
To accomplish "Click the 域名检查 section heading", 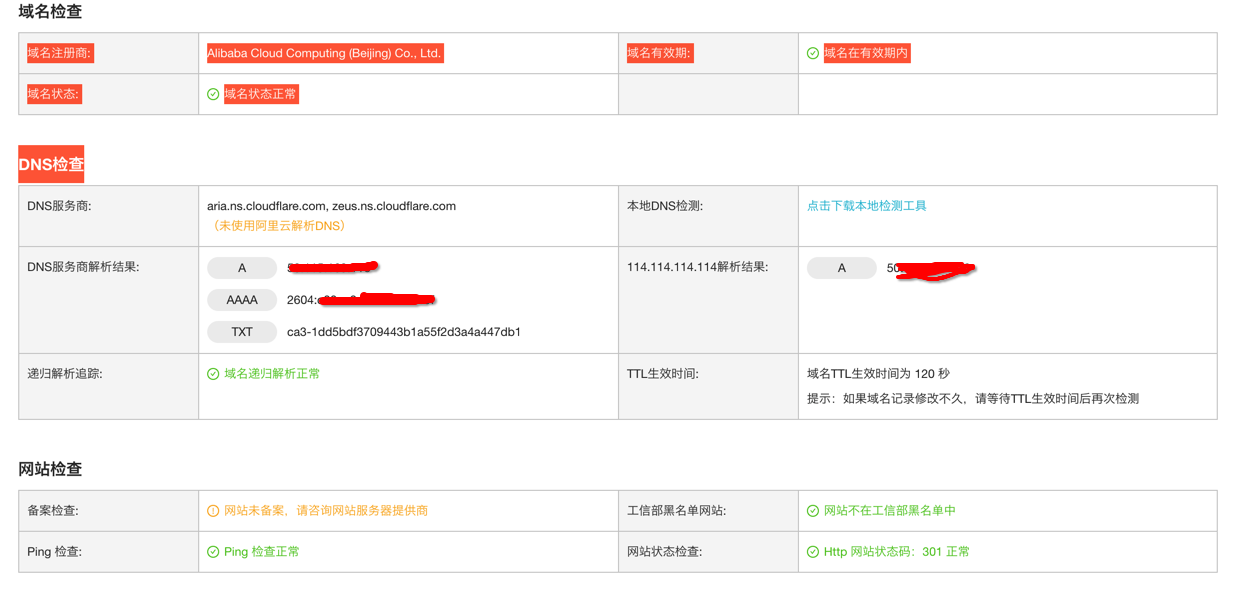I will tap(50, 12).
